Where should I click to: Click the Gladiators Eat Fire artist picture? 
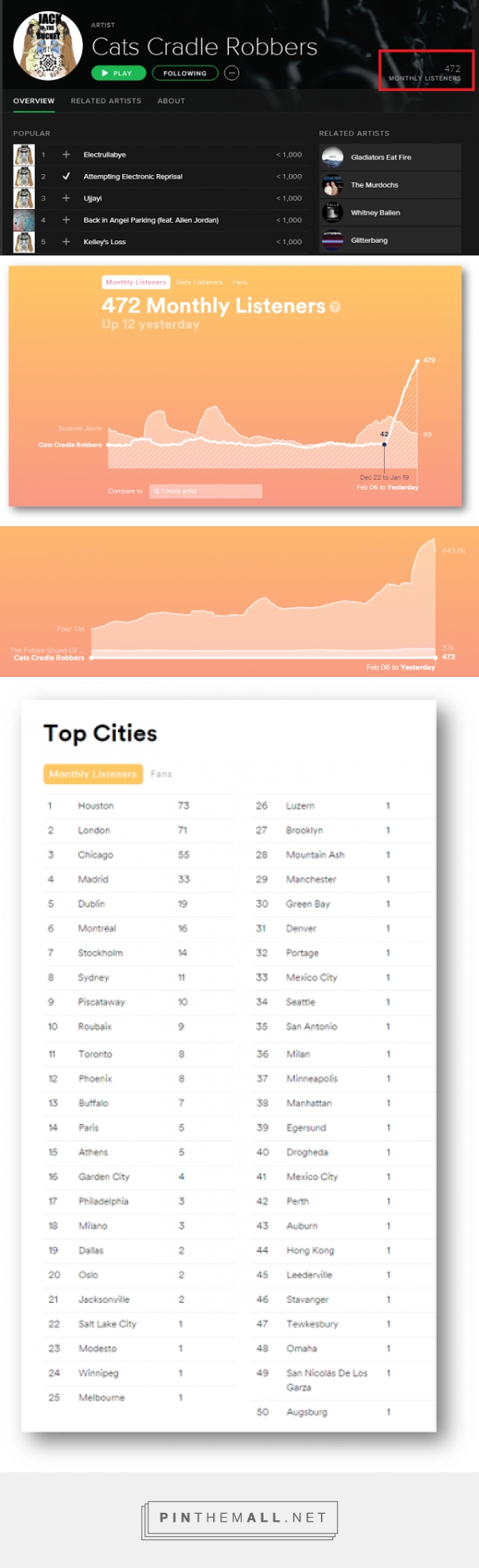click(332, 157)
